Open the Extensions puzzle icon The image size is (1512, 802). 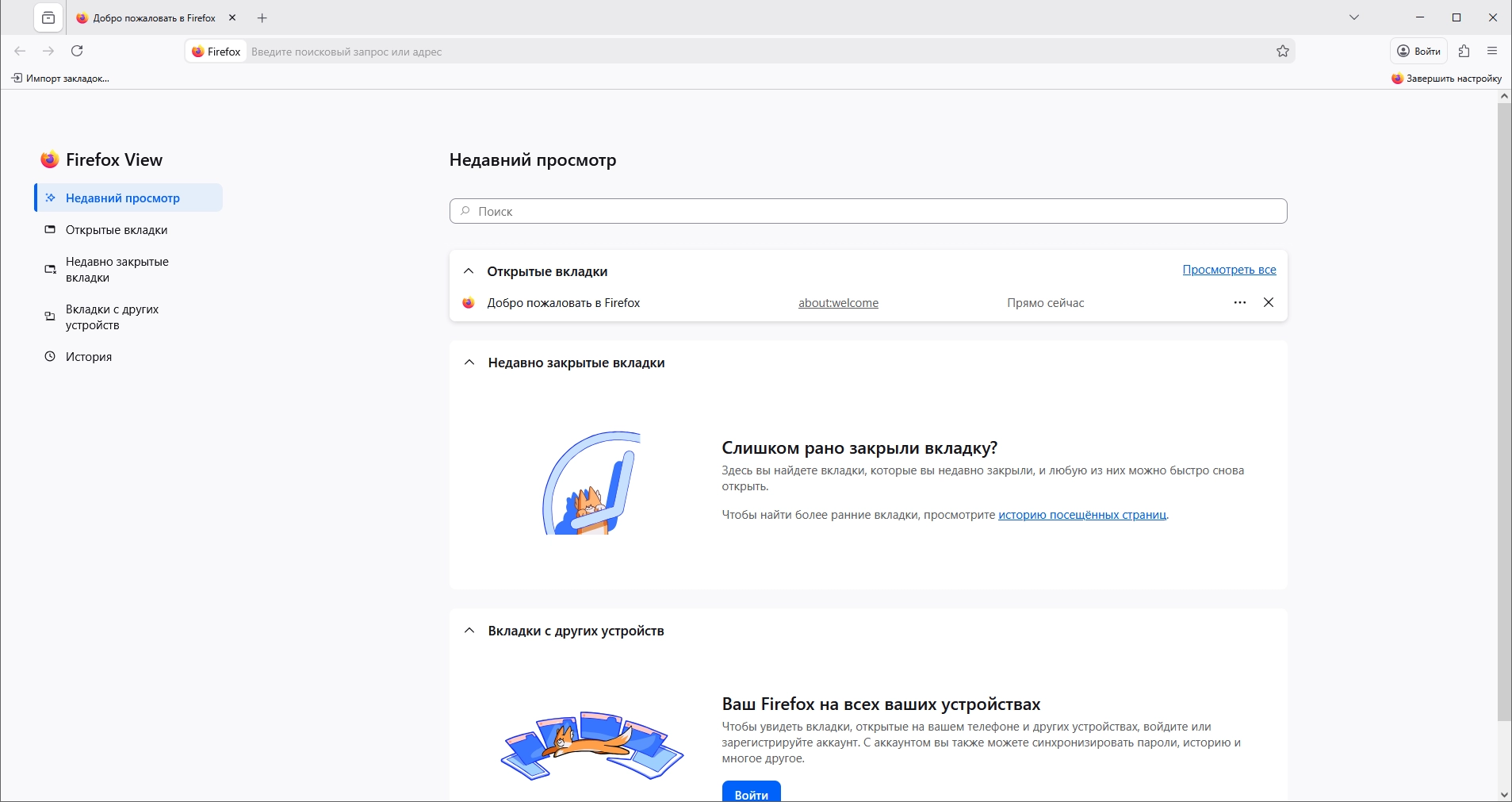[1464, 51]
